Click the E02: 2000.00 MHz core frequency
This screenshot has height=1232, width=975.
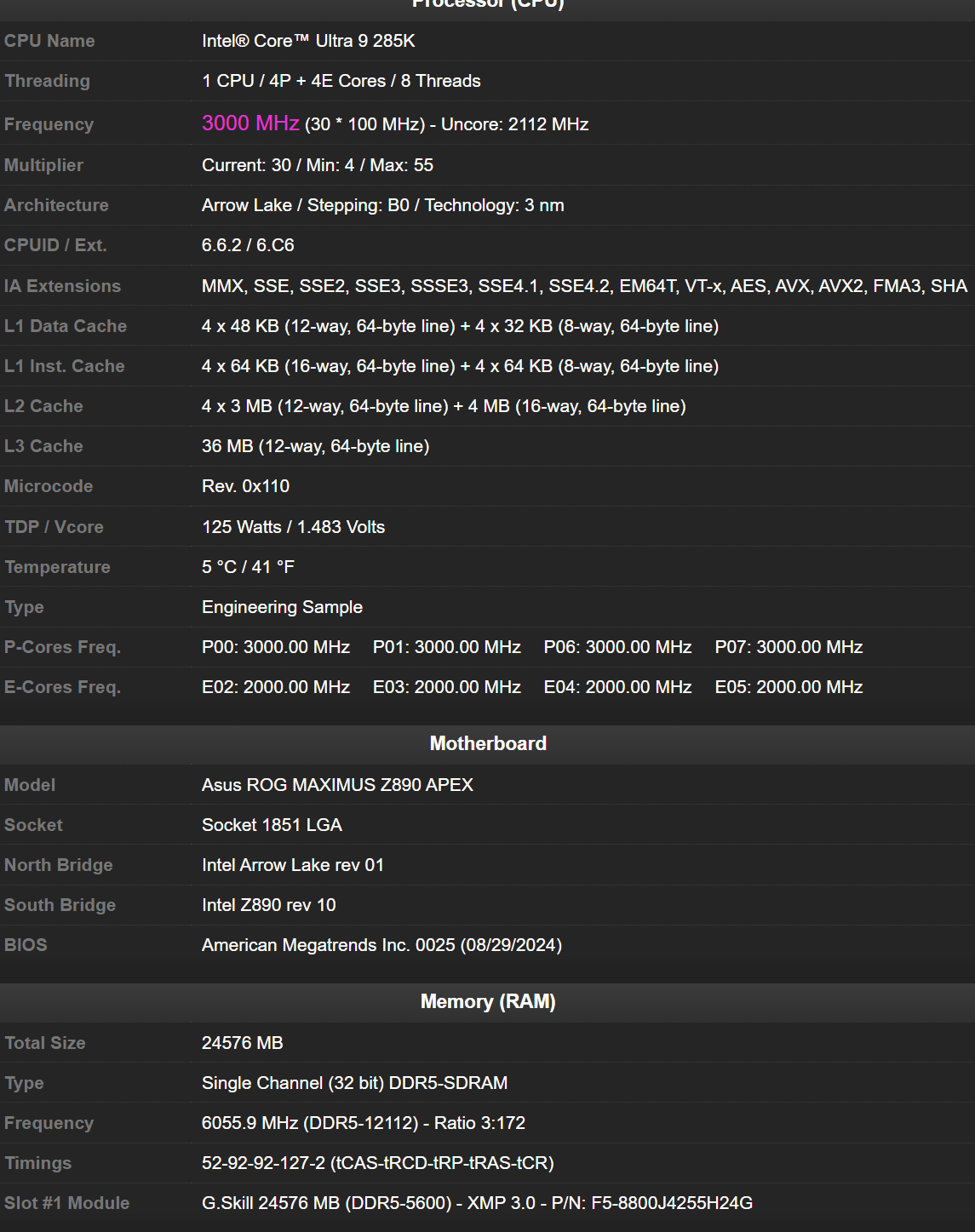pos(276,687)
